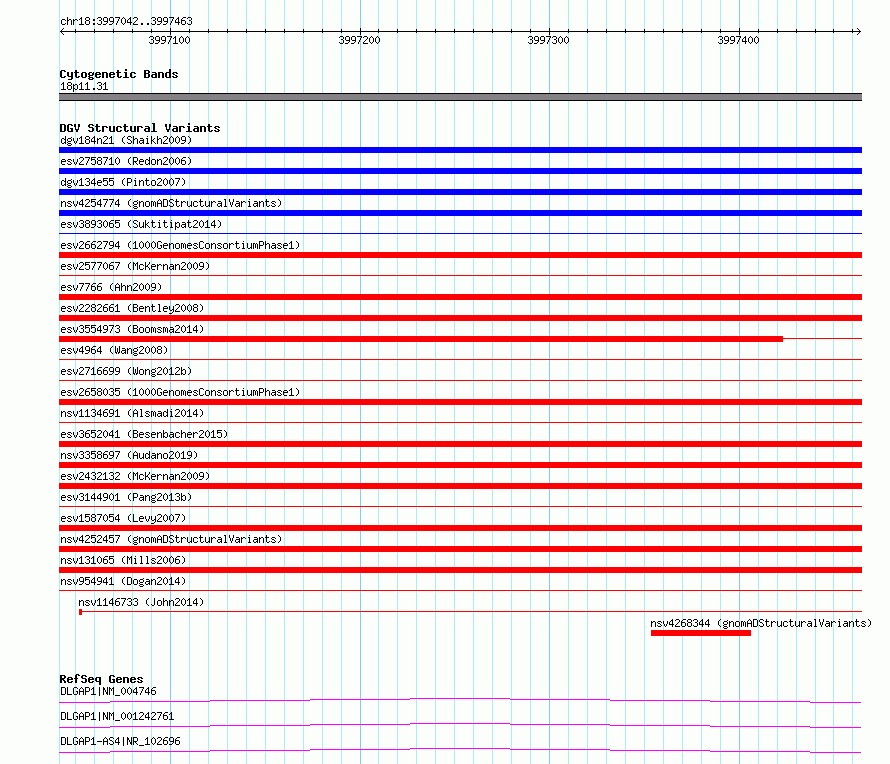890x764 pixels.
Task: Click the right arrow of the ruler
Action: pos(858,31)
